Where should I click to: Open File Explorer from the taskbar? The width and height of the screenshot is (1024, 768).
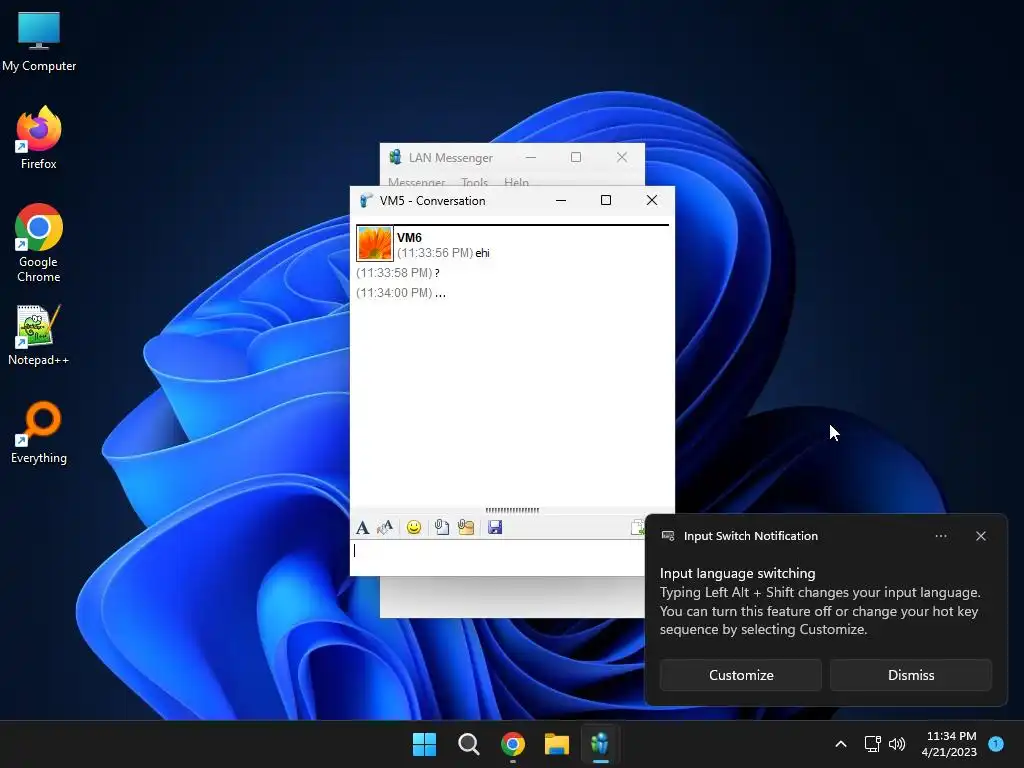click(x=557, y=744)
